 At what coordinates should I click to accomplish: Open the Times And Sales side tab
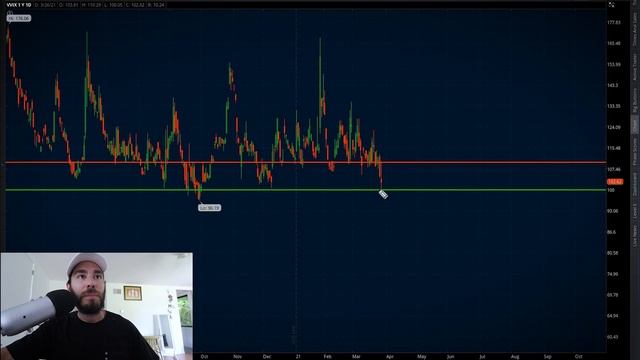pyautogui.click(x=635, y=29)
